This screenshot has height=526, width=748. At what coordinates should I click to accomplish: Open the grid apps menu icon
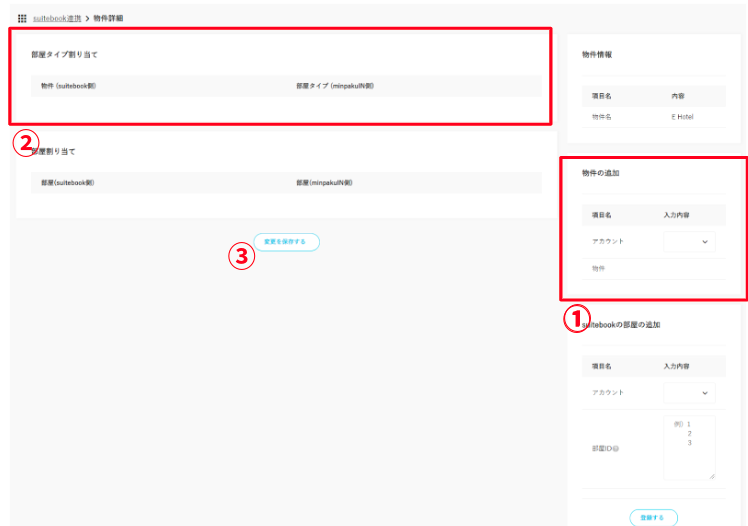click(22, 18)
